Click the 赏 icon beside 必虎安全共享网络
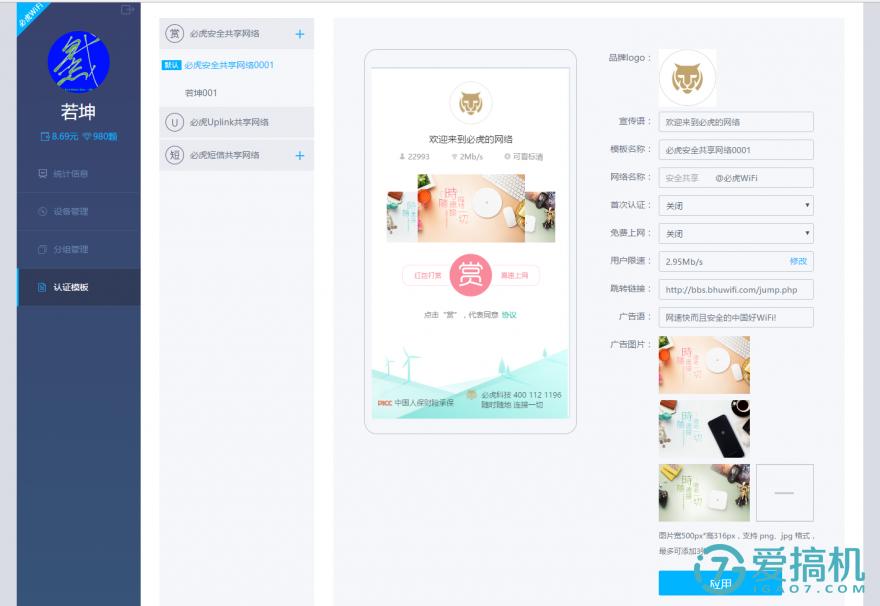The image size is (880, 606). coord(176,33)
